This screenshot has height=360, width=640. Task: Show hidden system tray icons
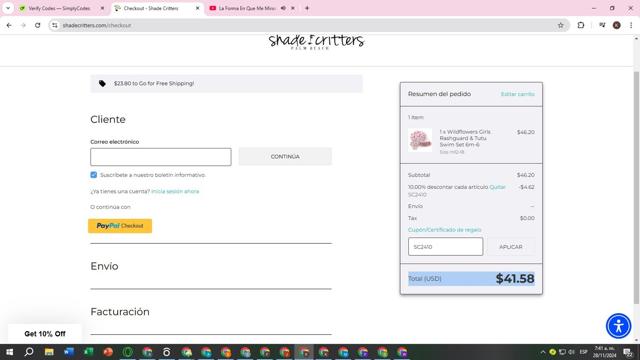tap(543, 352)
